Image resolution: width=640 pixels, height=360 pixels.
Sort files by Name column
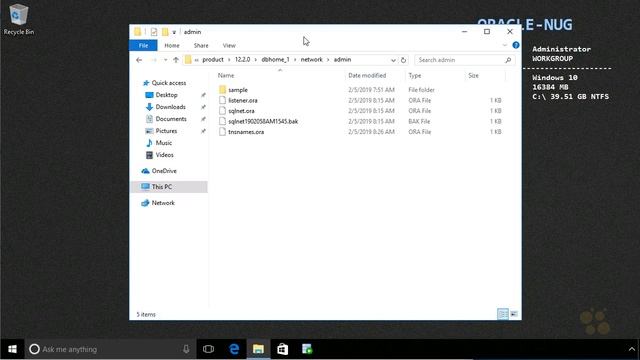(x=226, y=76)
